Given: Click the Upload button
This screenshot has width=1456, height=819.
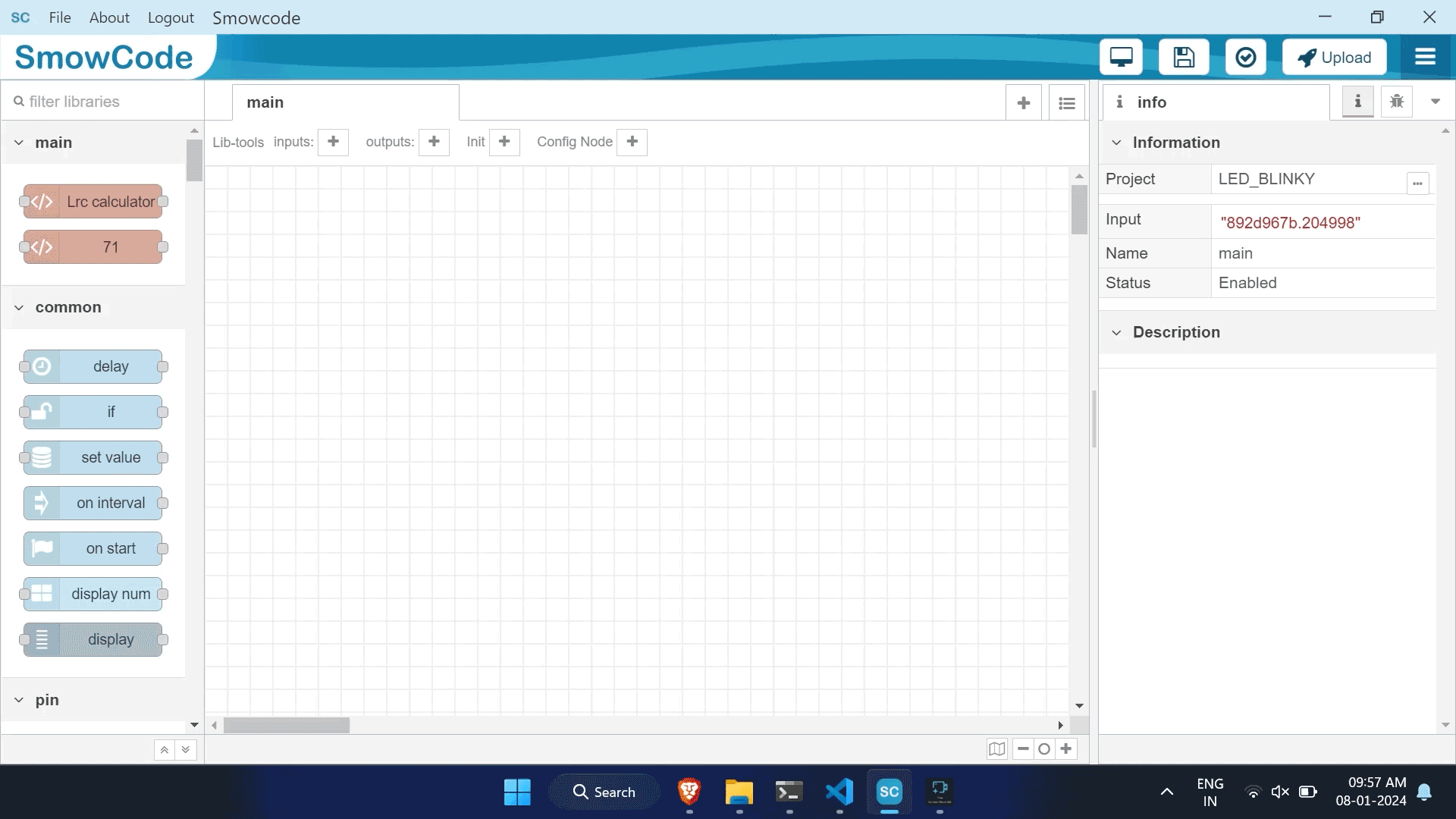Looking at the screenshot, I should coord(1334,58).
